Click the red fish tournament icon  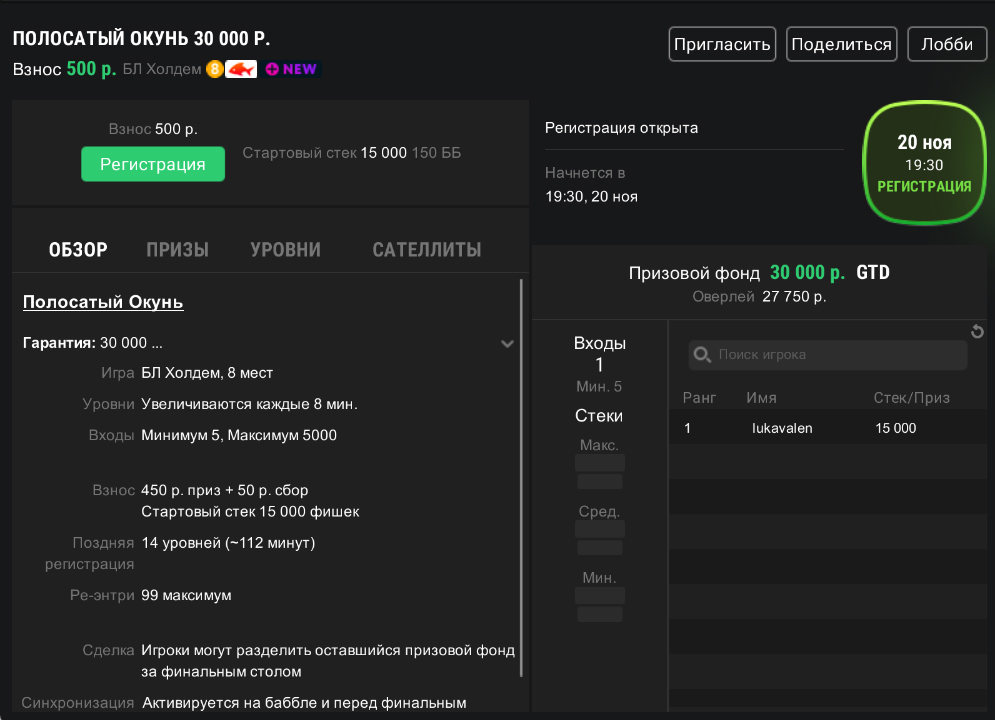coord(241,69)
